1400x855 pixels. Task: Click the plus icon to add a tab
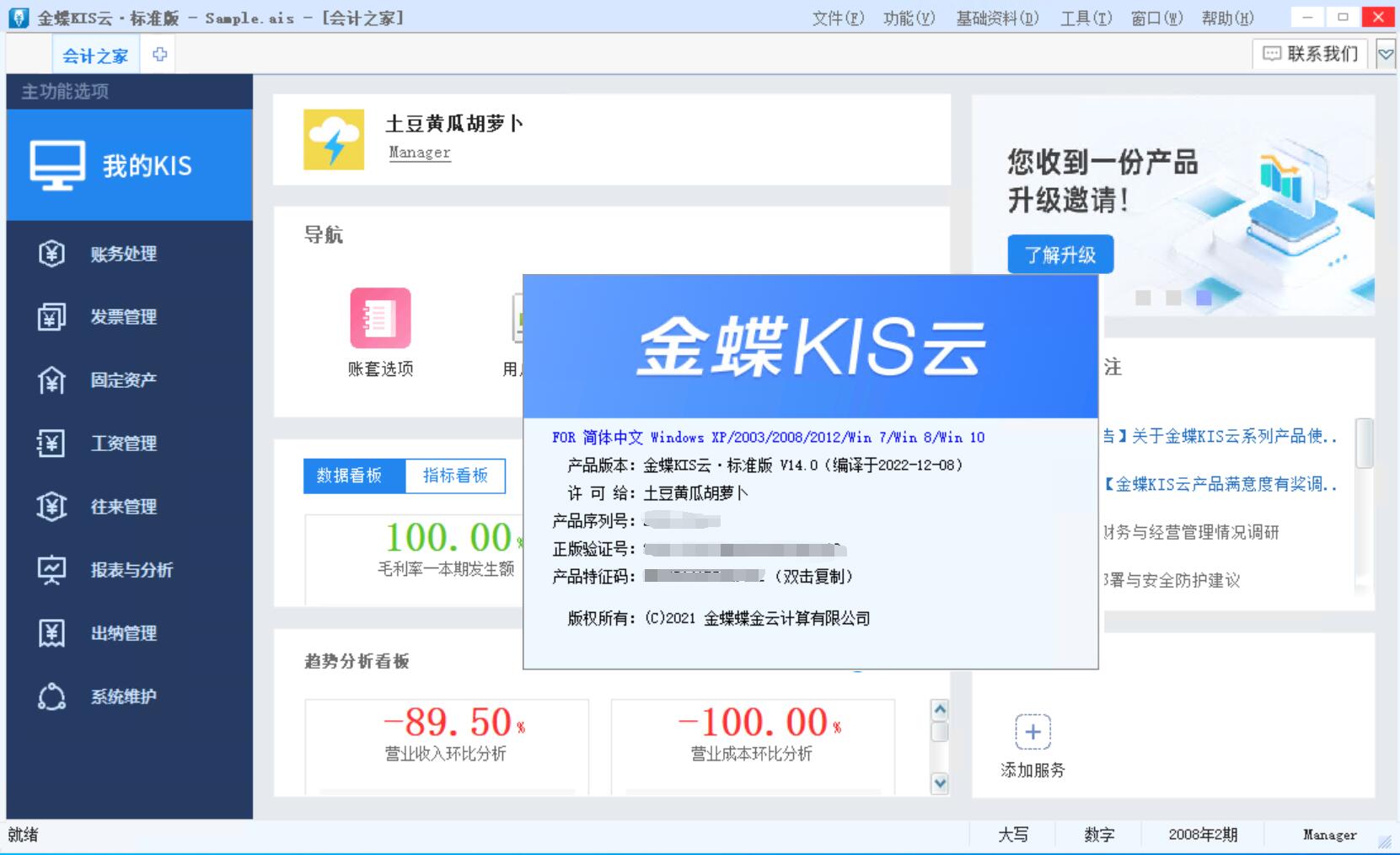coord(159,55)
